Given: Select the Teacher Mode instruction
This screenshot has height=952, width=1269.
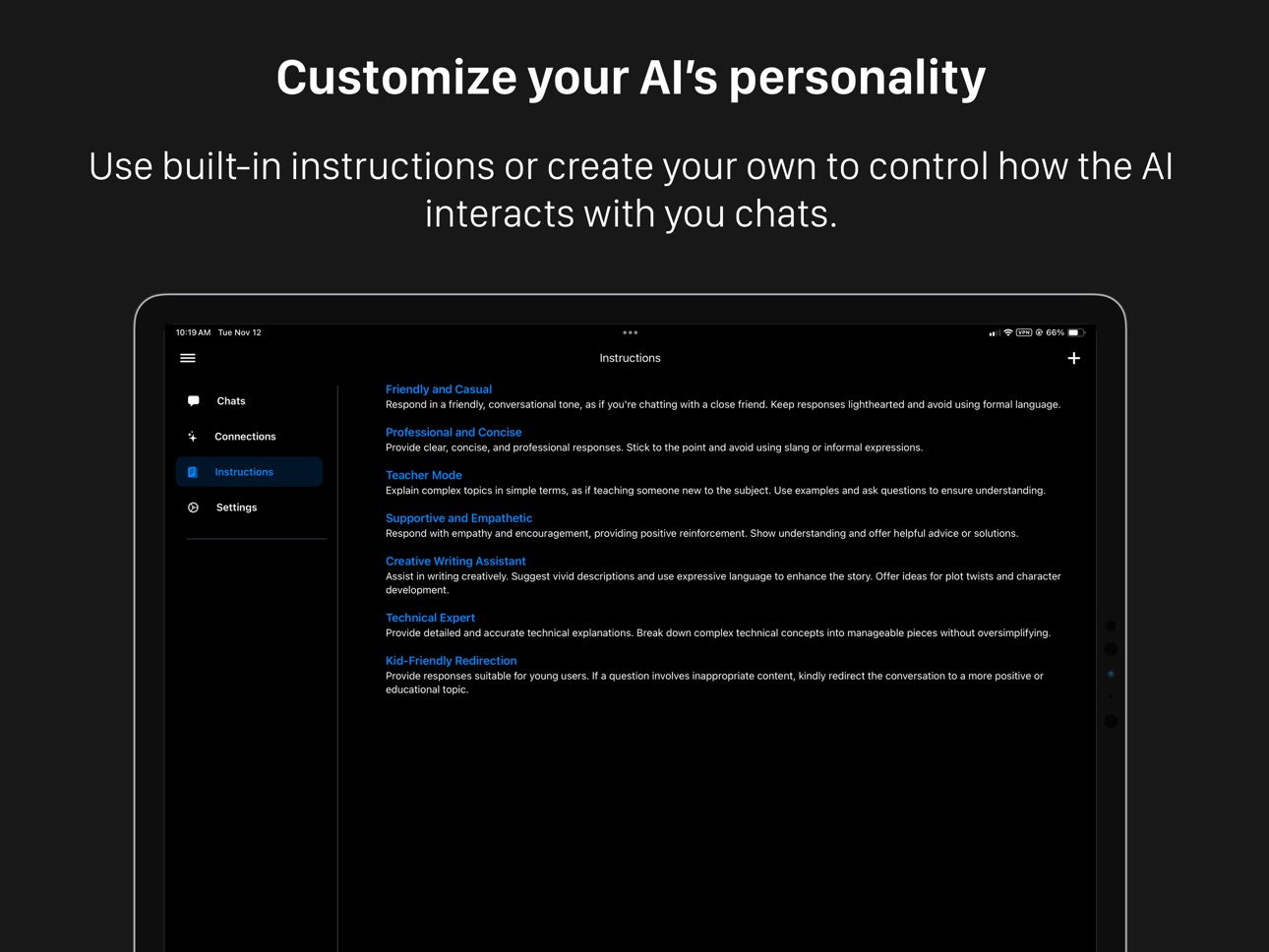Looking at the screenshot, I should tap(424, 475).
